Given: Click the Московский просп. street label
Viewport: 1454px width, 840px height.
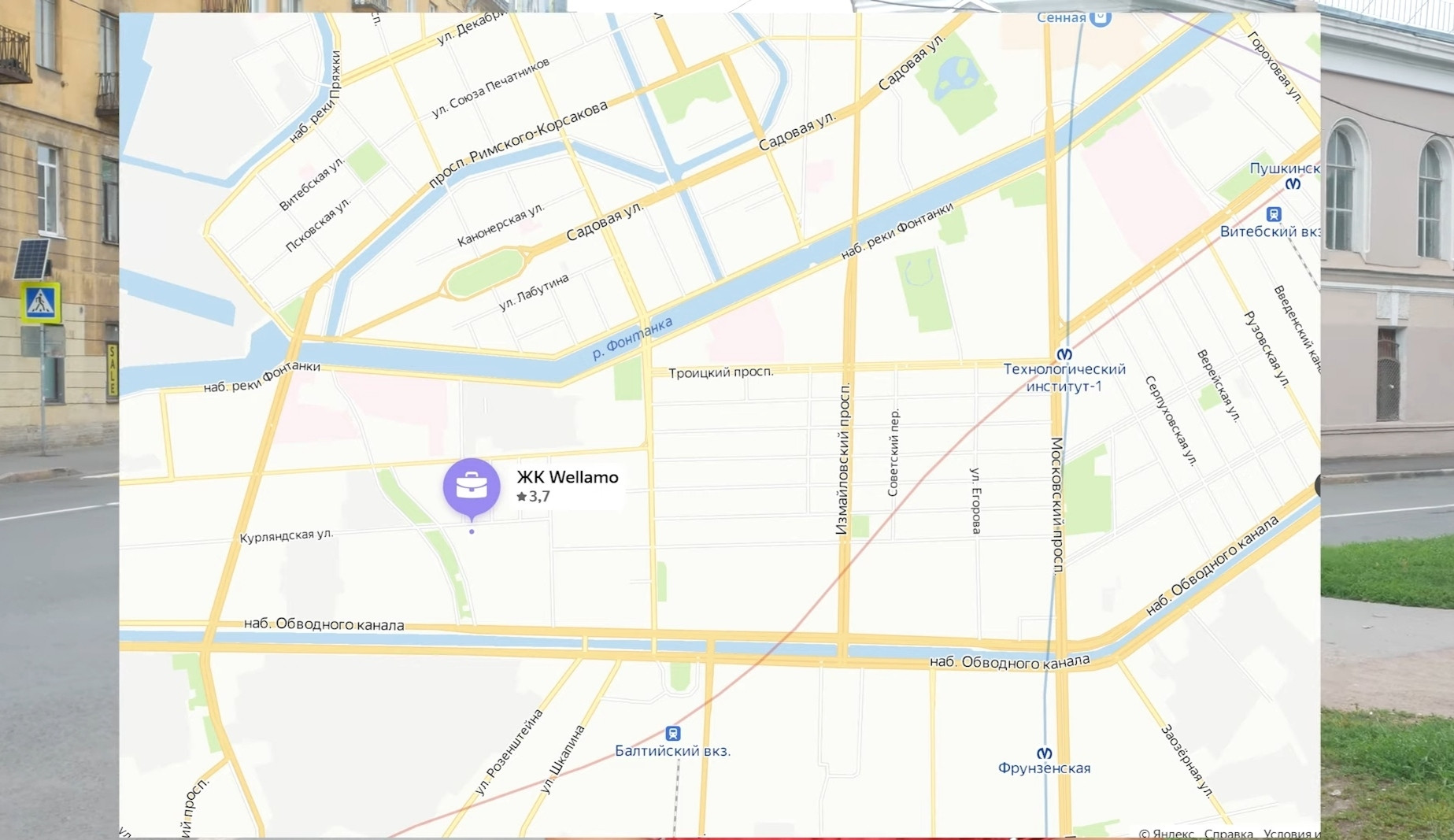Looking at the screenshot, I should point(1058,505).
